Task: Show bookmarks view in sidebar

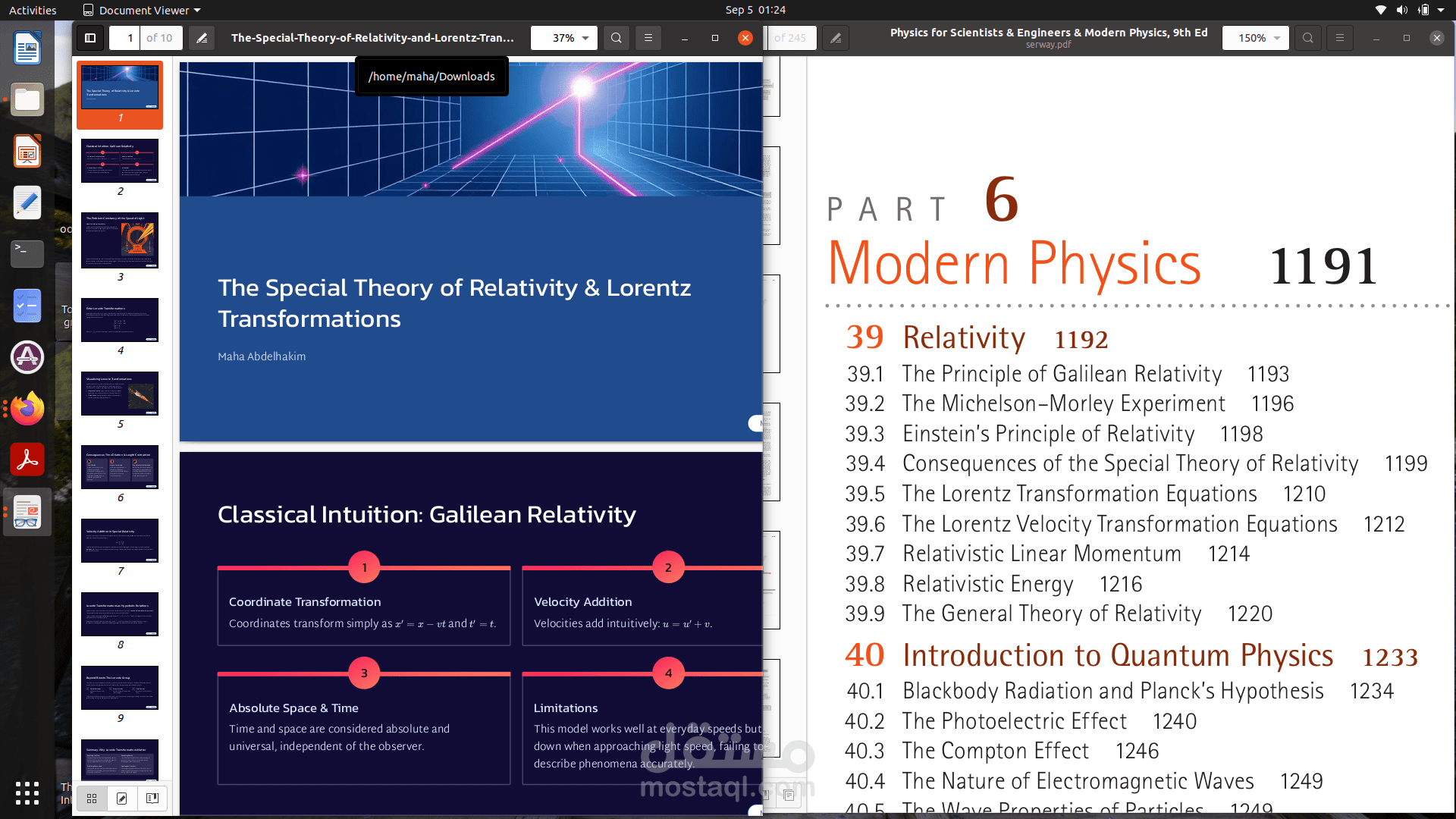Action: click(152, 798)
